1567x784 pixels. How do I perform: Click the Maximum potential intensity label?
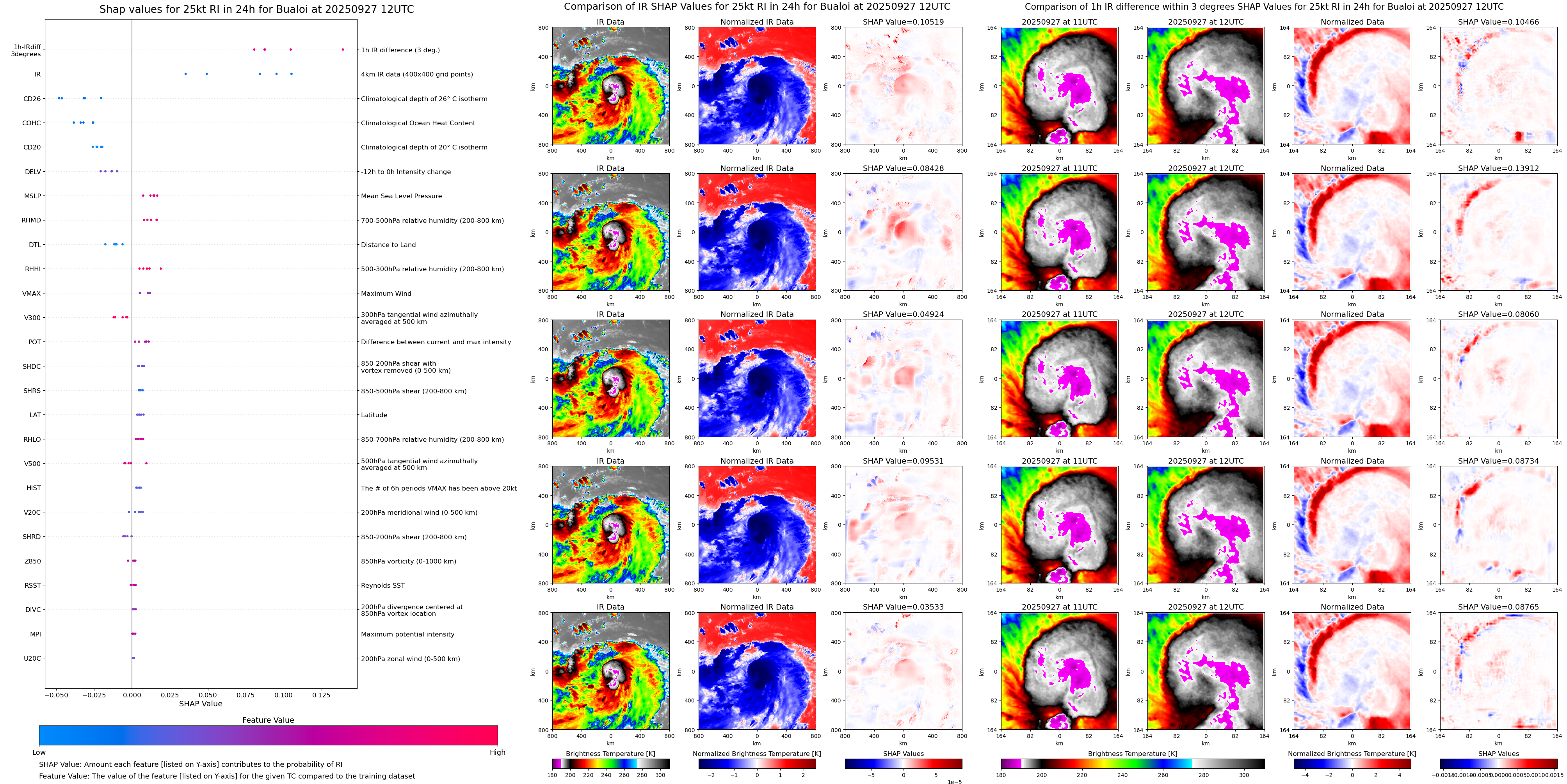click(407, 635)
